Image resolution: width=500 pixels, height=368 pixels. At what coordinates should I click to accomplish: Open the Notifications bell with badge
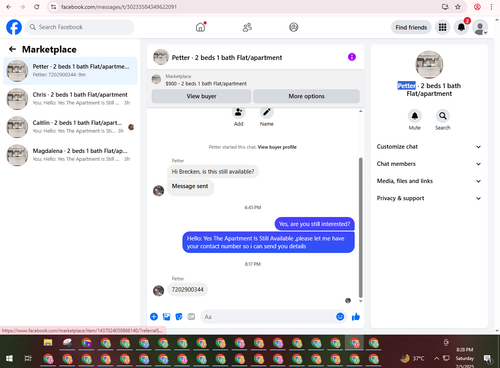(x=461, y=27)
